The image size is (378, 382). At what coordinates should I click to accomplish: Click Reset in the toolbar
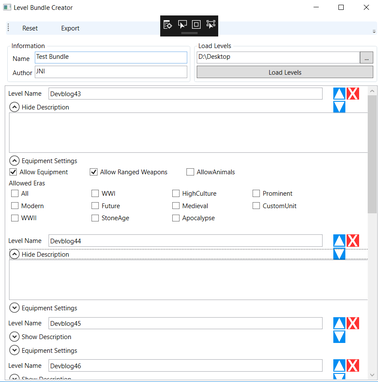30,28
